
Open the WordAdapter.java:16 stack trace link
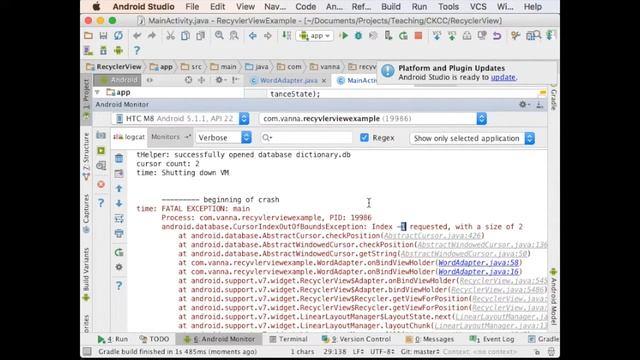[x=478, y=272]
